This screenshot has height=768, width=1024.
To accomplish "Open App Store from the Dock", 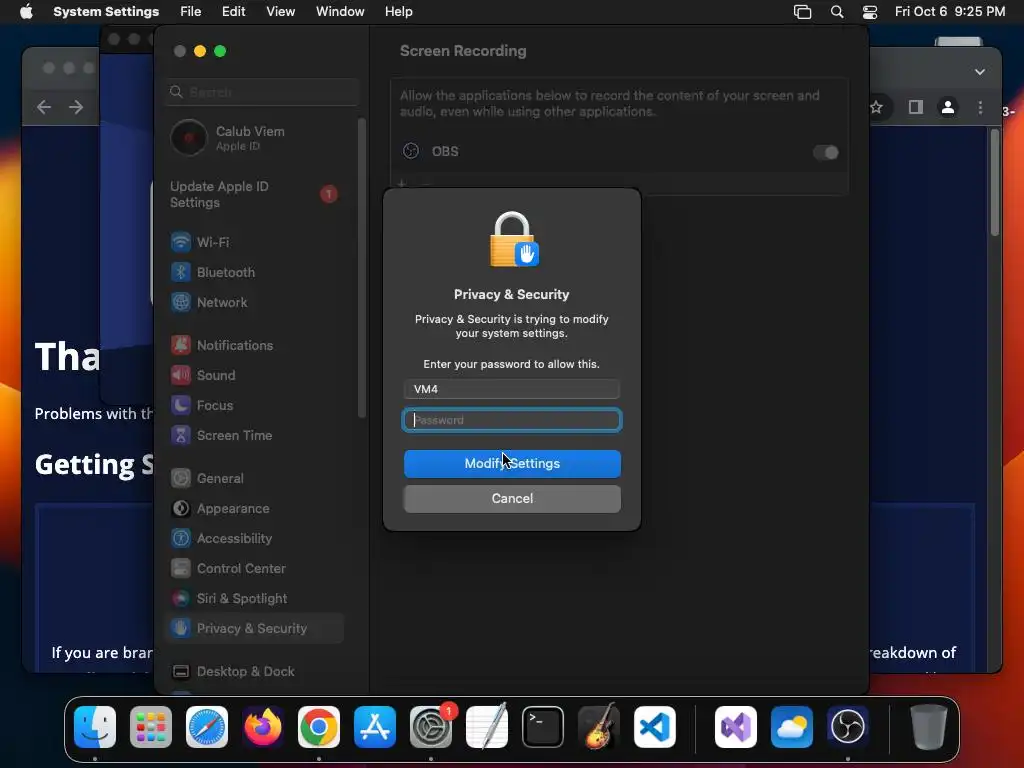I will [x=375, y=727].
